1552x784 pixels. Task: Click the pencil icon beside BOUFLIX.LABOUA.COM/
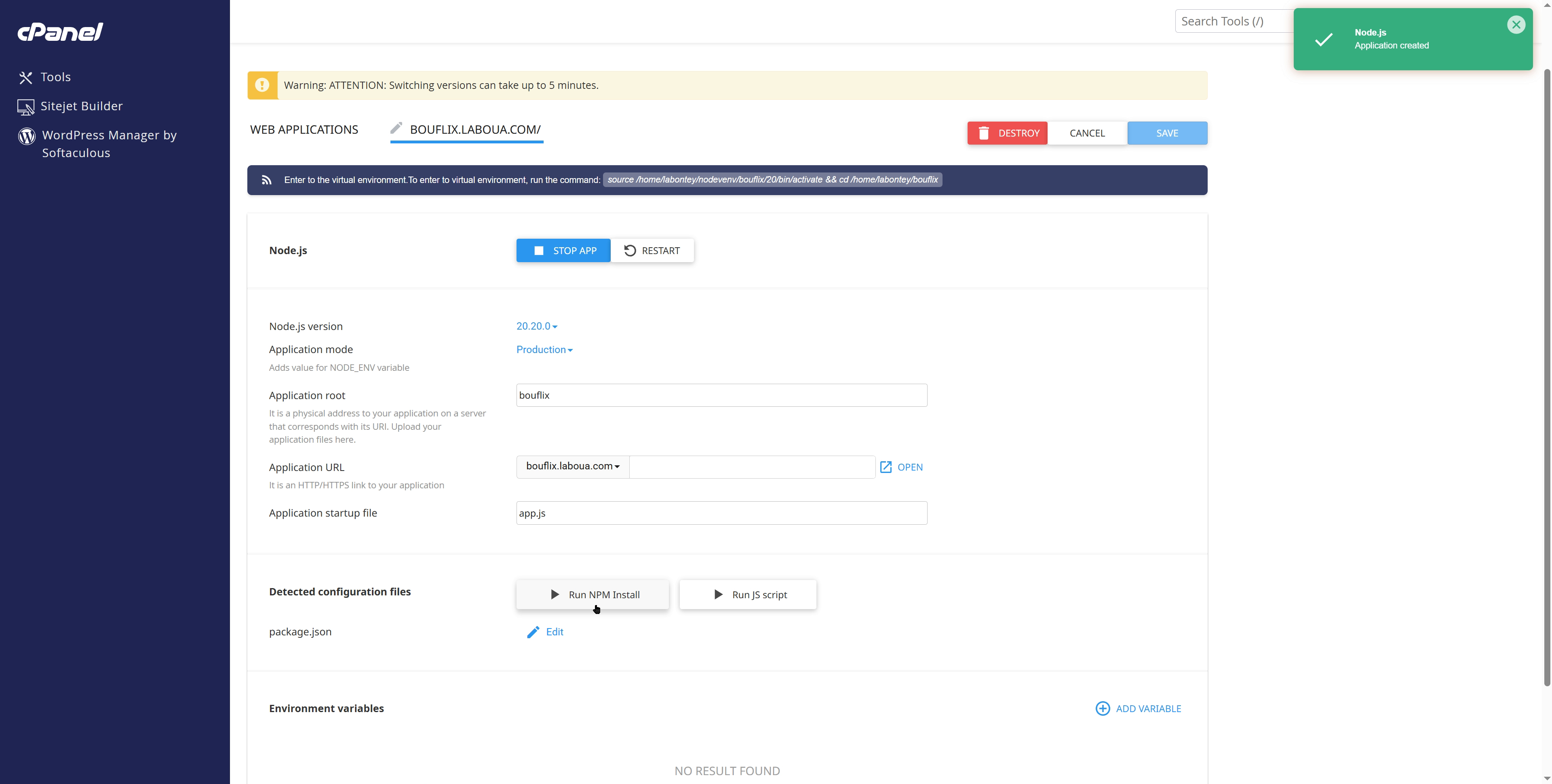[x=396, y=128]
